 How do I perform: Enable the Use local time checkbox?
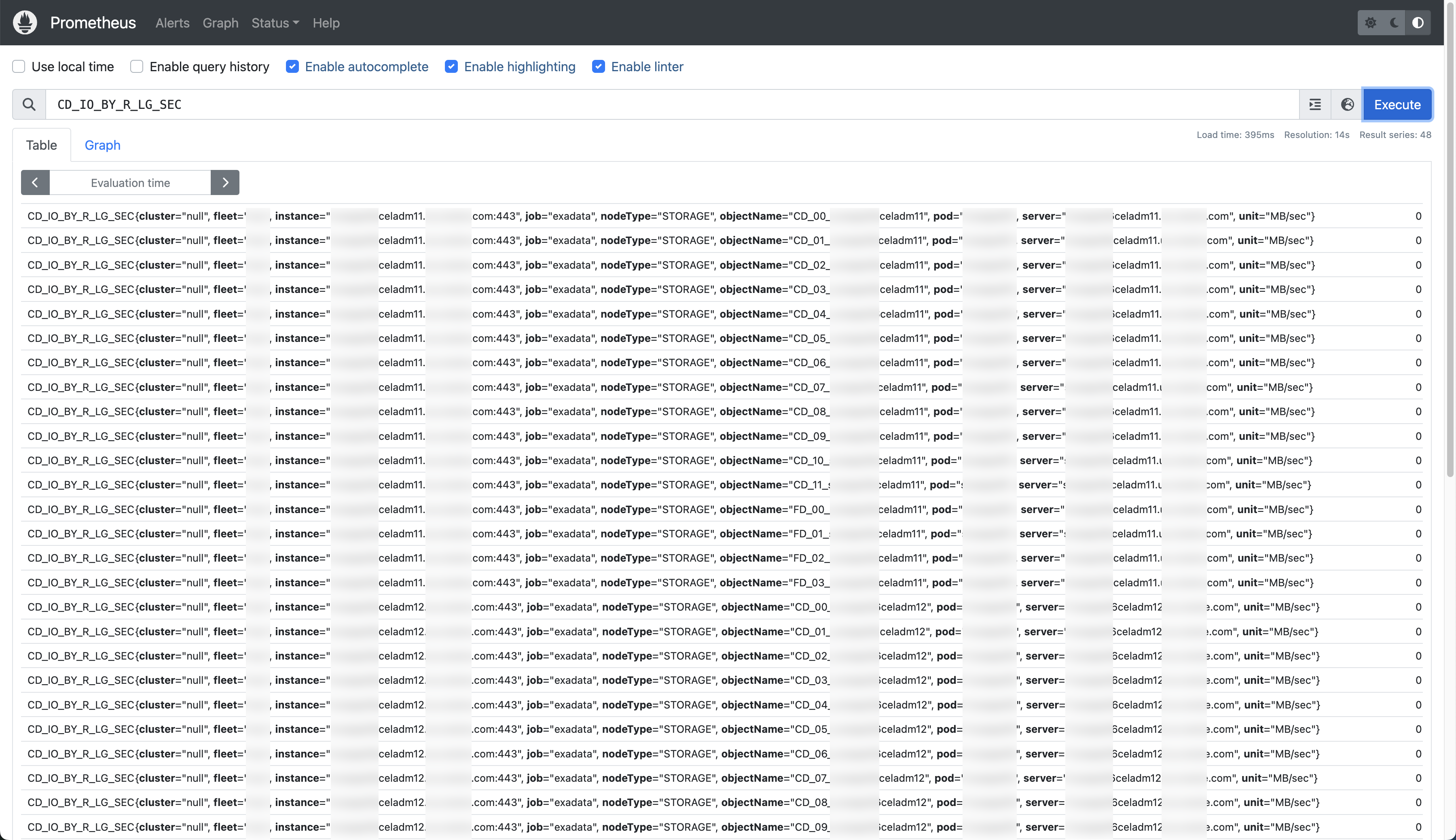coord(19,66)
